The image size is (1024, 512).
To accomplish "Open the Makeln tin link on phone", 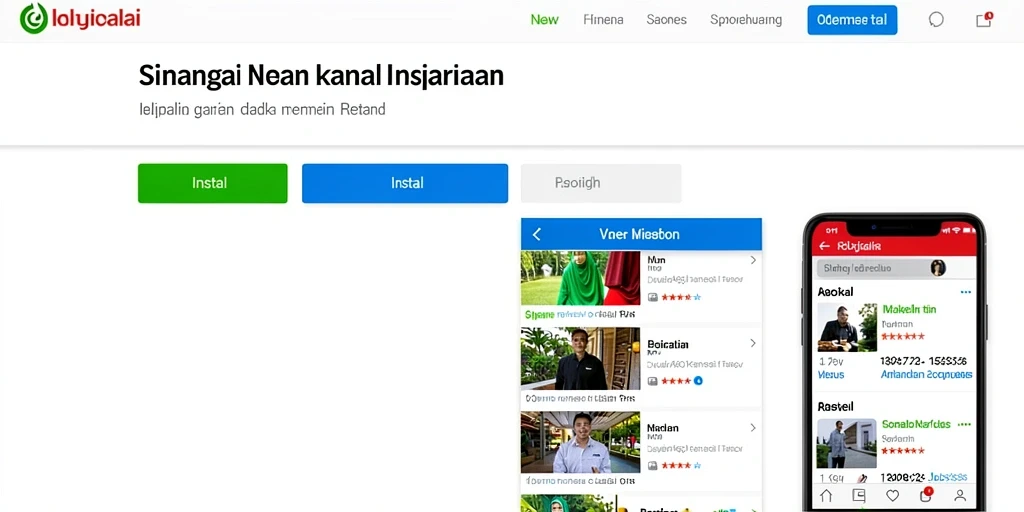I will coord(909,309).
